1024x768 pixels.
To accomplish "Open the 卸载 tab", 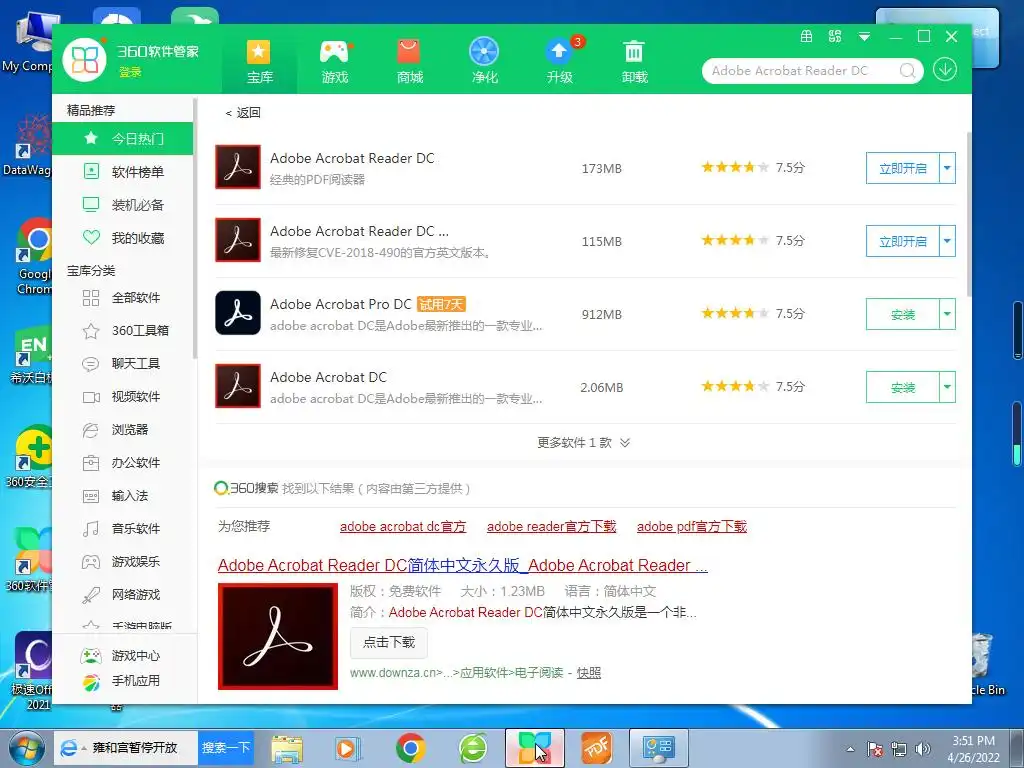I will (634, 62).
